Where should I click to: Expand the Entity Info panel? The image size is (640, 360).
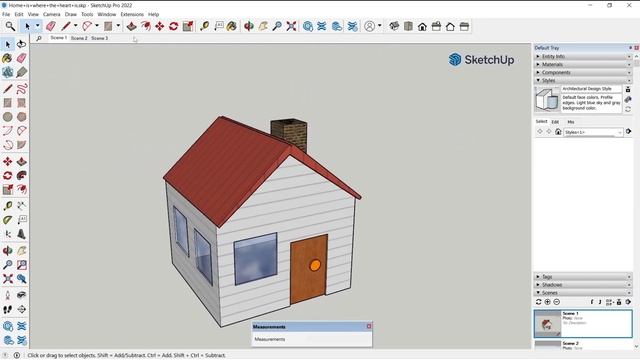pyautogui.click(x=583, y=56)
